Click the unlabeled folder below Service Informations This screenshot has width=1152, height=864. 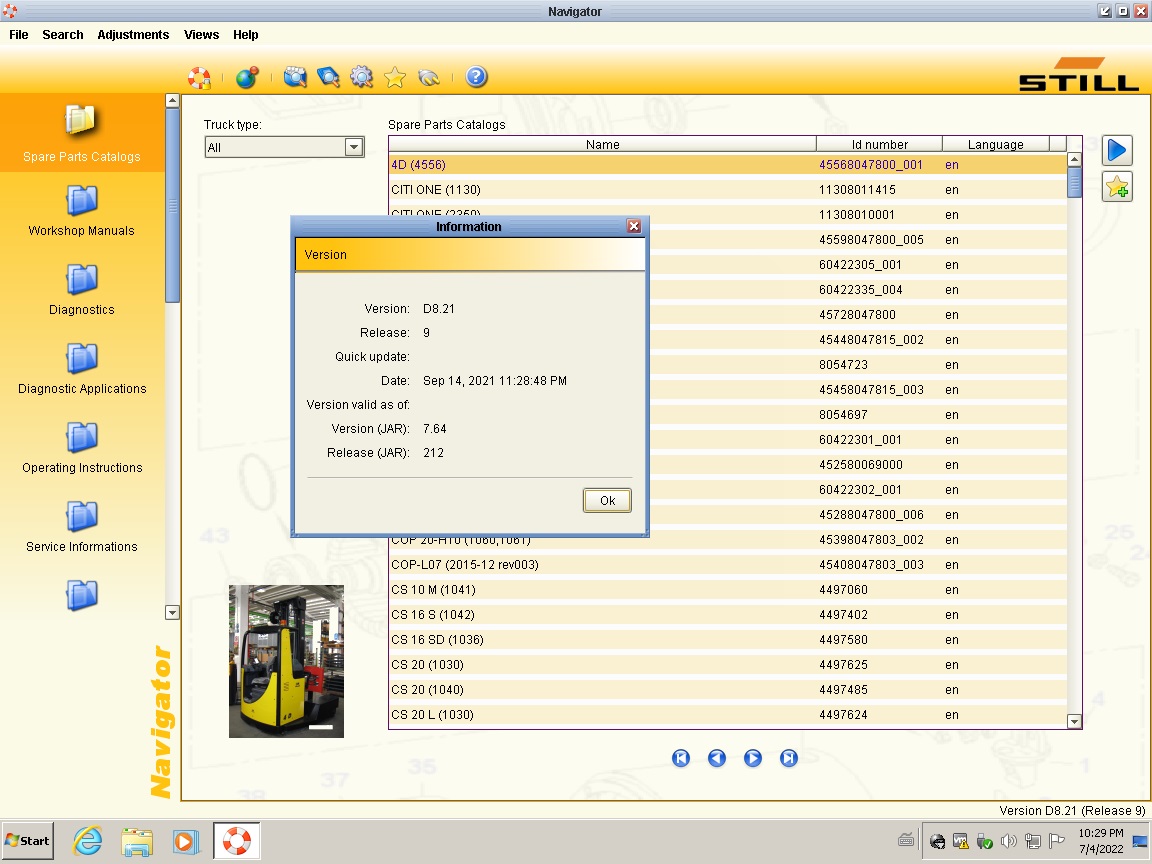point(82,595)
